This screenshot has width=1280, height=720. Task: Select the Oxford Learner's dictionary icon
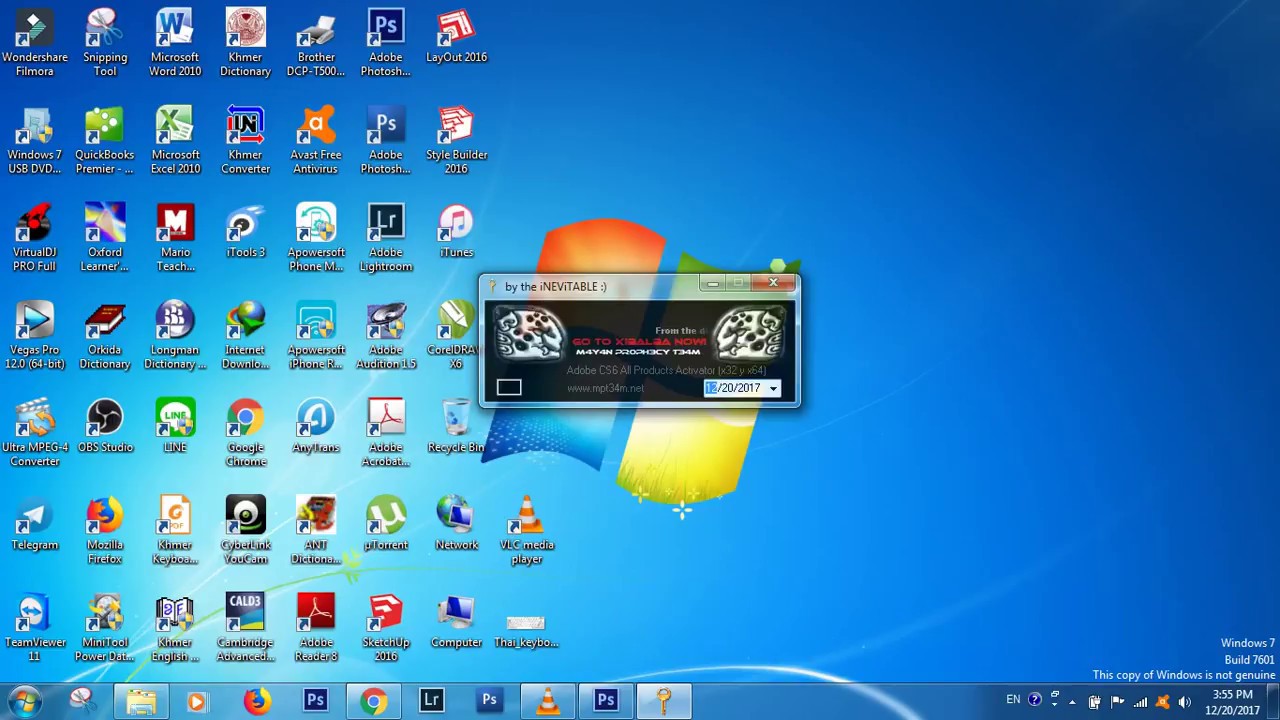[105, 238]
